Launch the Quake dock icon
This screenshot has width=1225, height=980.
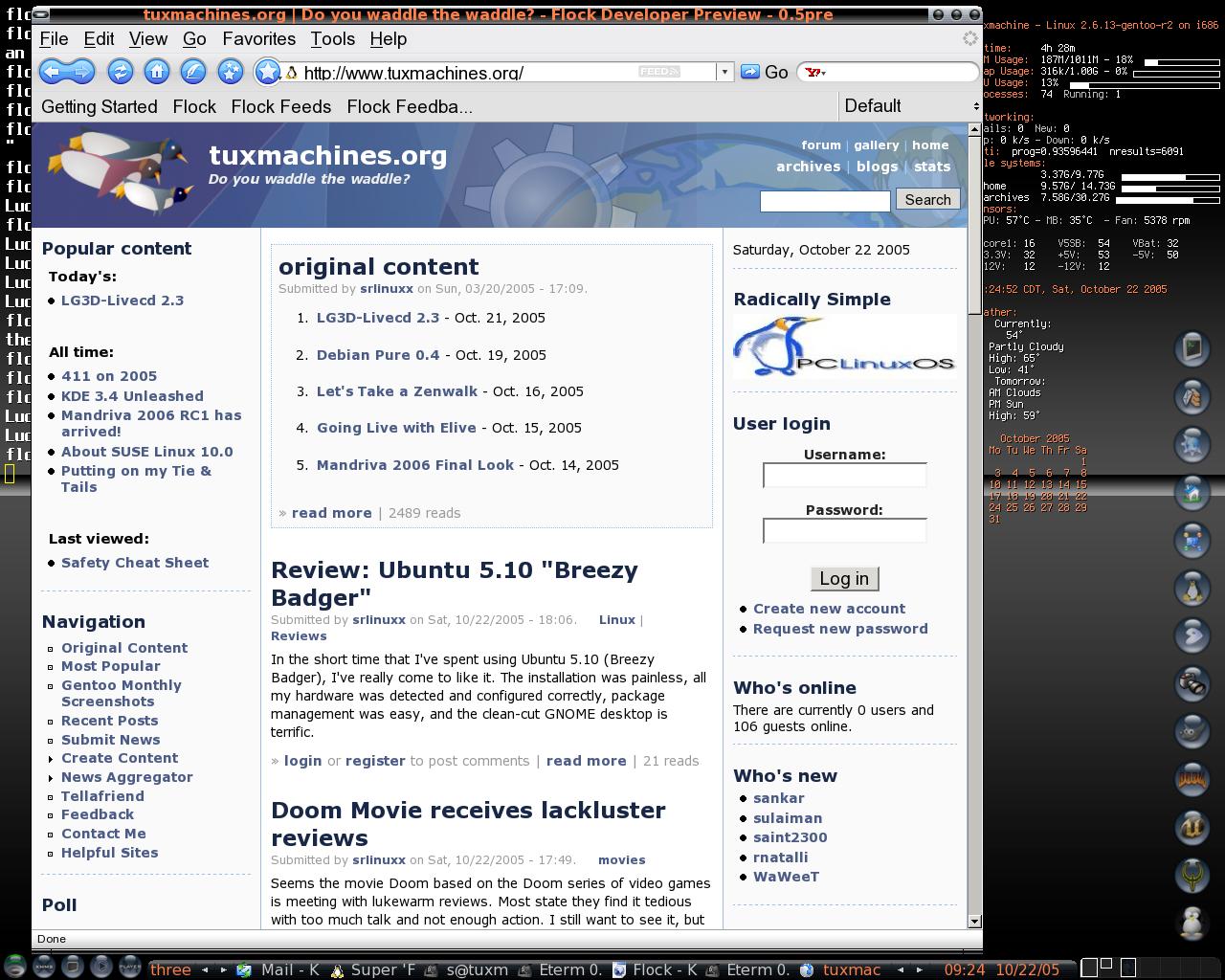[x=1192, y=875]
